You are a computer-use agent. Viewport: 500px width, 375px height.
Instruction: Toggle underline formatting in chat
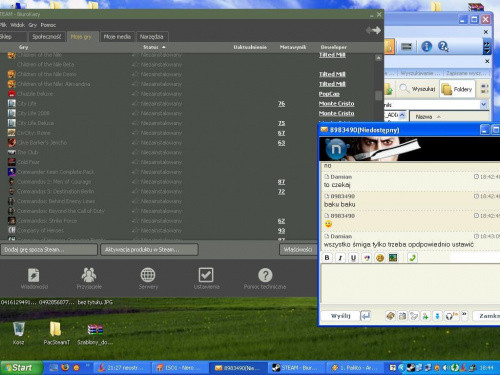pos(353,258)
